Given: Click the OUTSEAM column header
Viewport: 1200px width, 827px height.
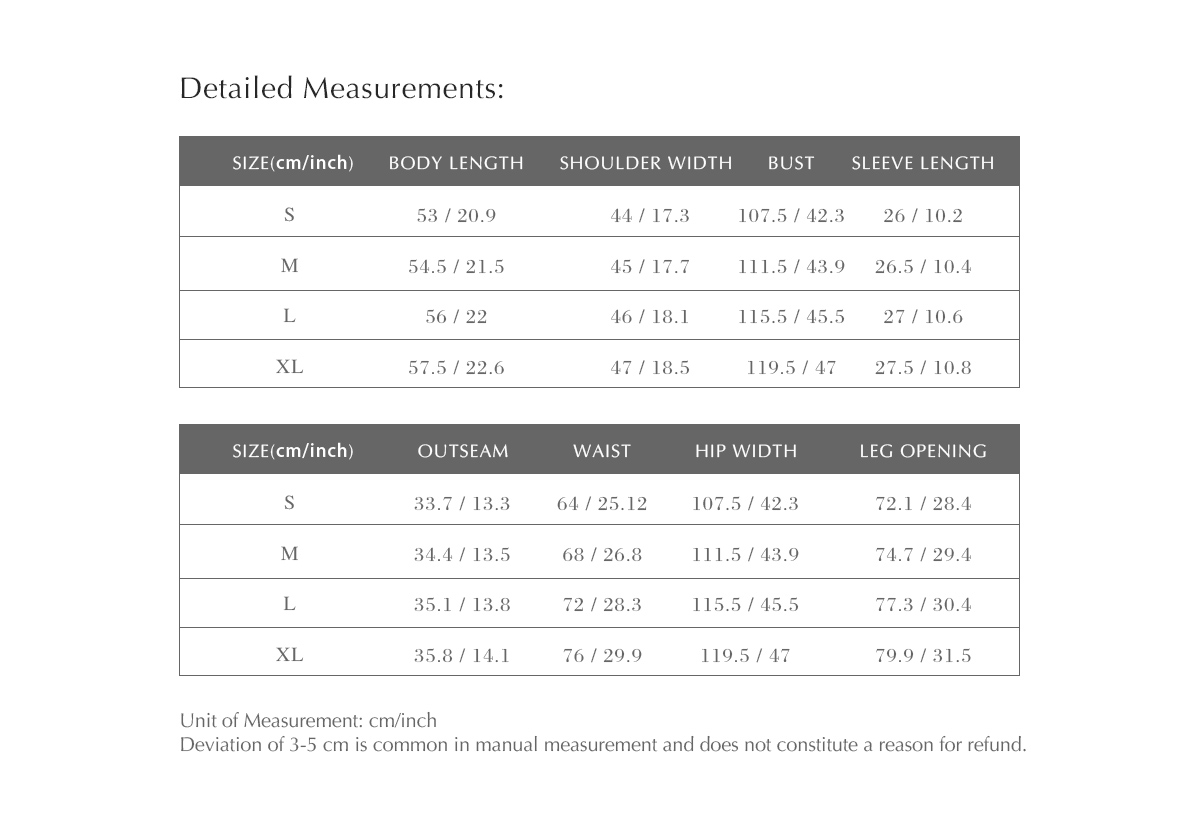Looking at the screenshot, I should point(463,451).
